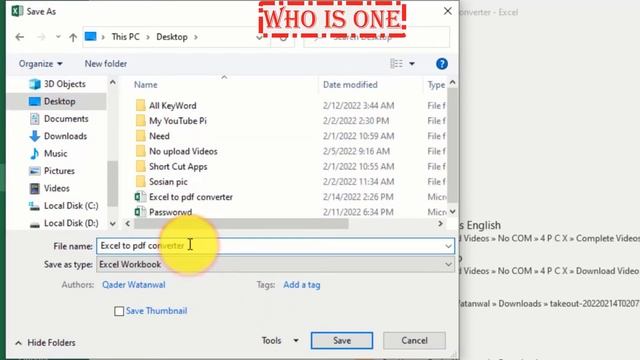The height and width of the screenshot is (360, 640).
Task: Open the Organize menu
Action: 40,64
